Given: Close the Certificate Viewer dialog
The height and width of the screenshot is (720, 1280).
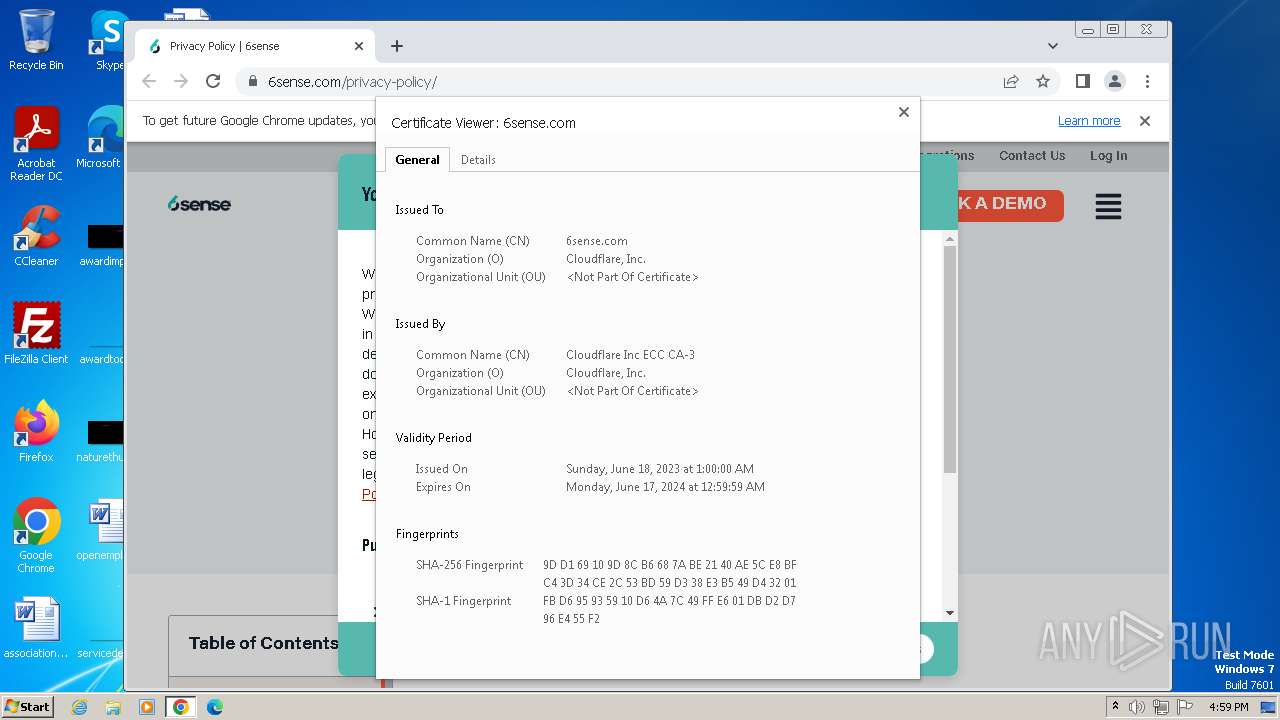Looking at the screenshot, I should [903, 112].
